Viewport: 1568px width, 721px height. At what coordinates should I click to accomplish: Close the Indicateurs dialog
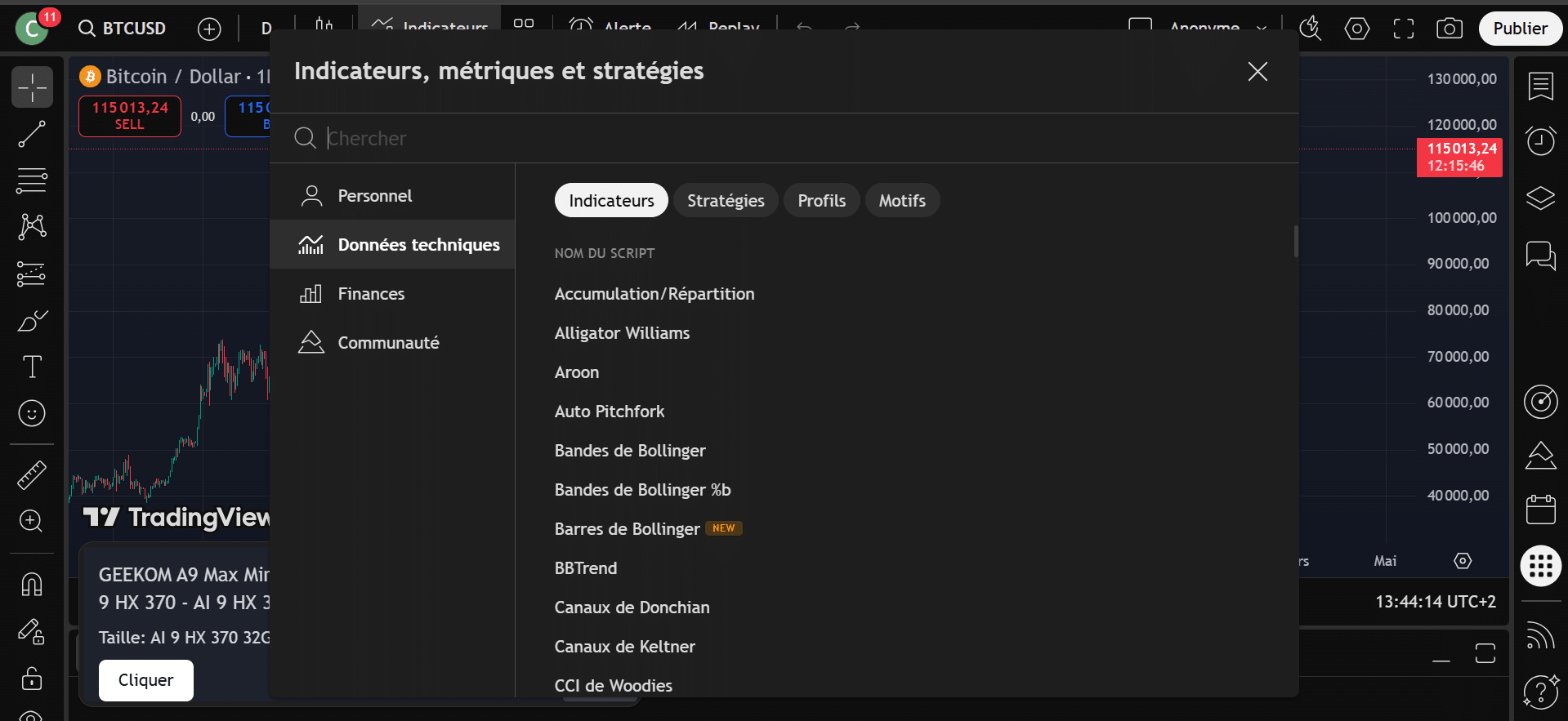1258,72
